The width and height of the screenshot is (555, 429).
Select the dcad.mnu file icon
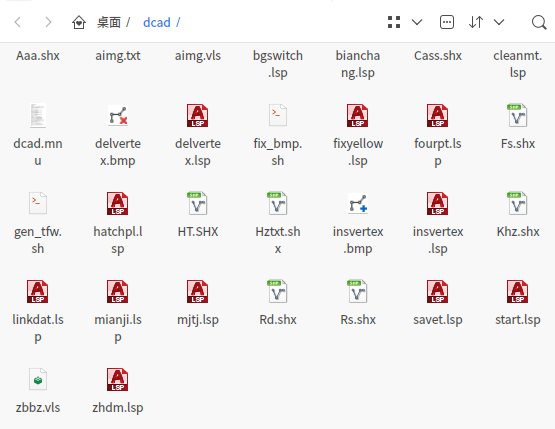pos(38,115)
